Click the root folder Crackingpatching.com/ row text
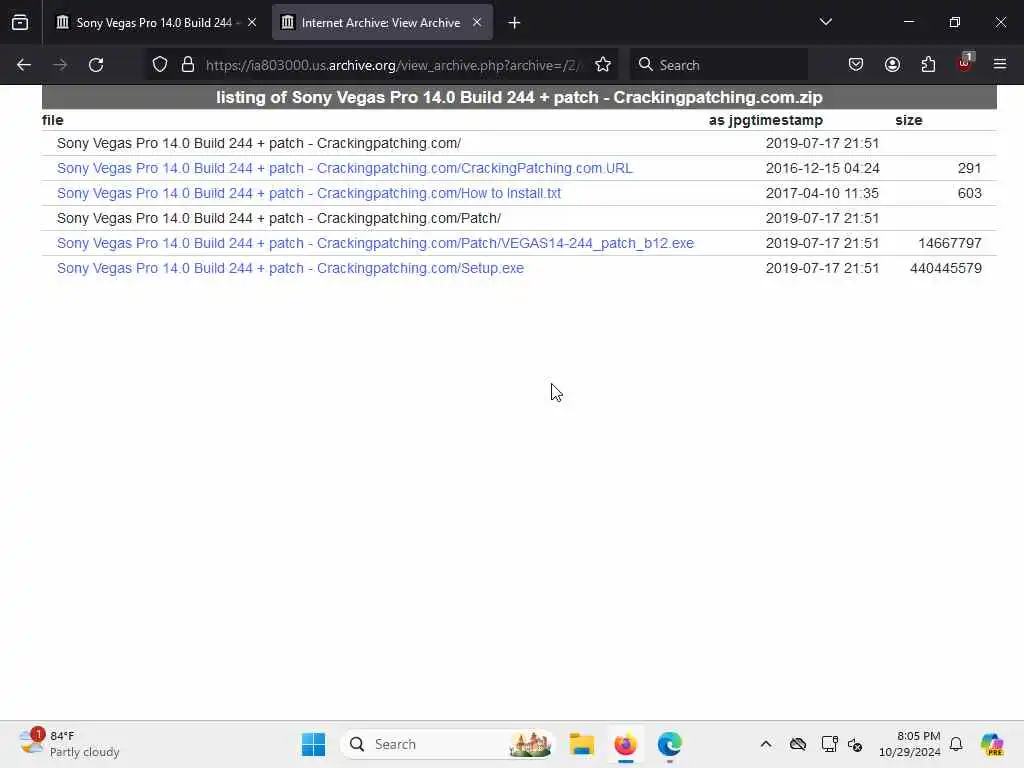The image size is (1024, 768). click(259, 143)
